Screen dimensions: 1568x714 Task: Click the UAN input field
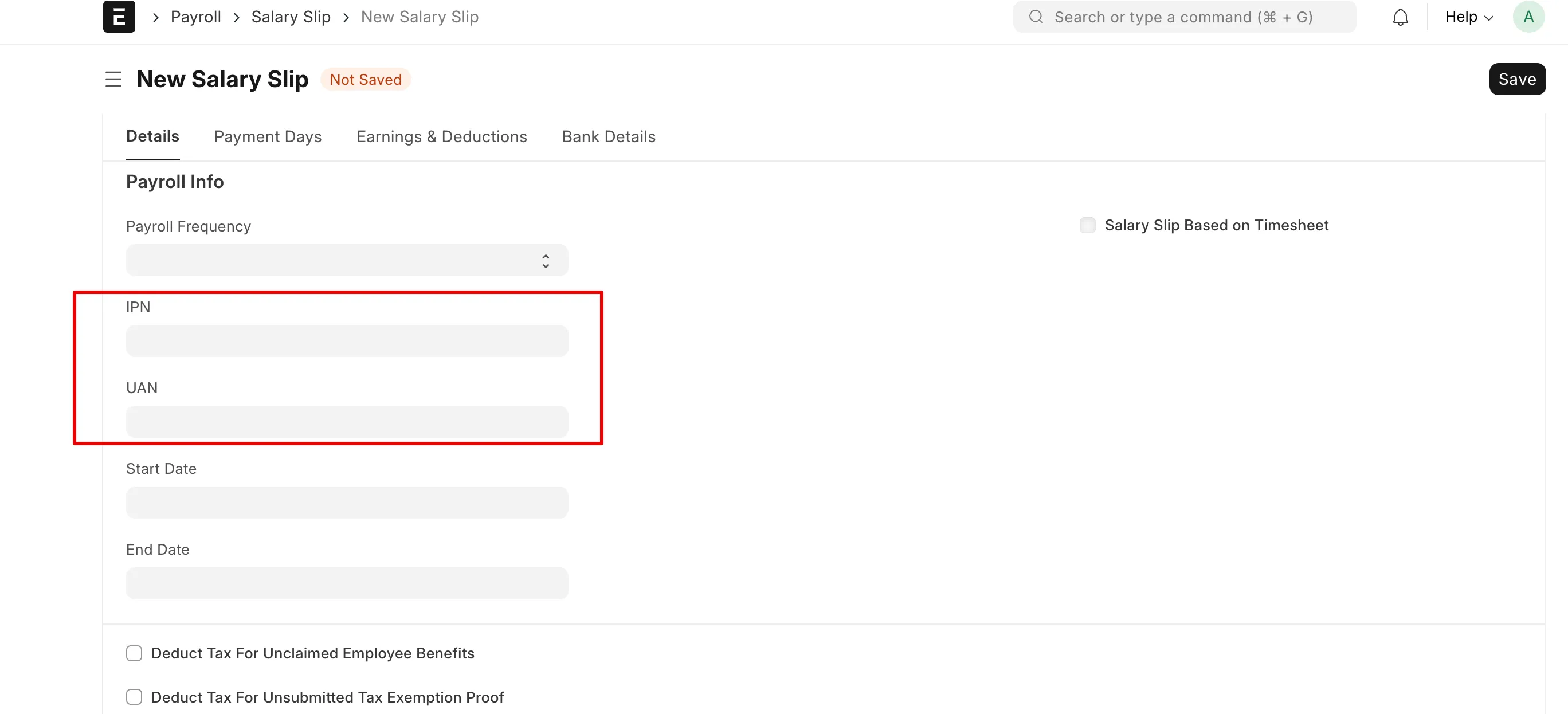click(x=347, y=421)
